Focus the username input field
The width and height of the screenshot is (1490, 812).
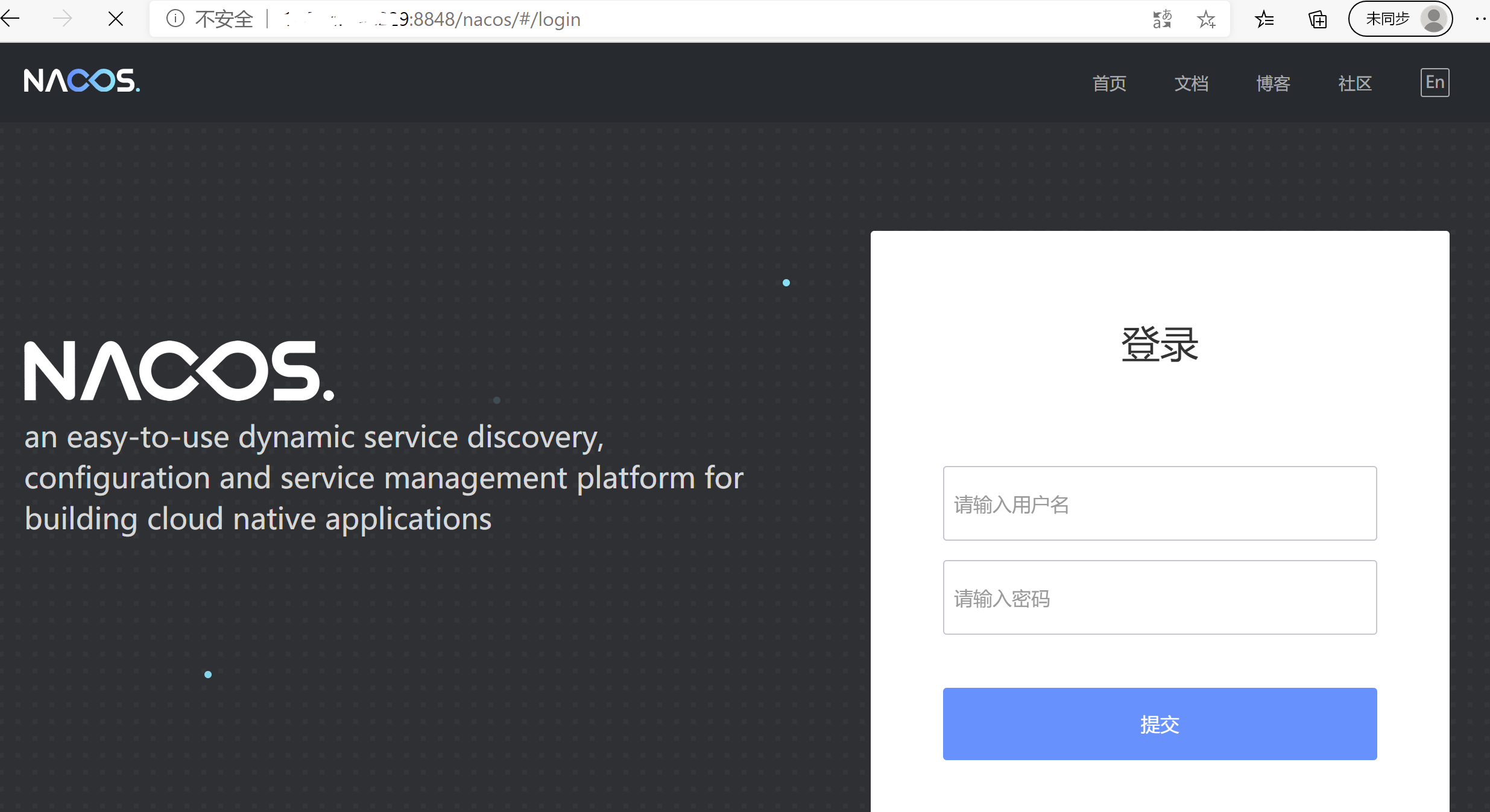tap(1160, 503)
